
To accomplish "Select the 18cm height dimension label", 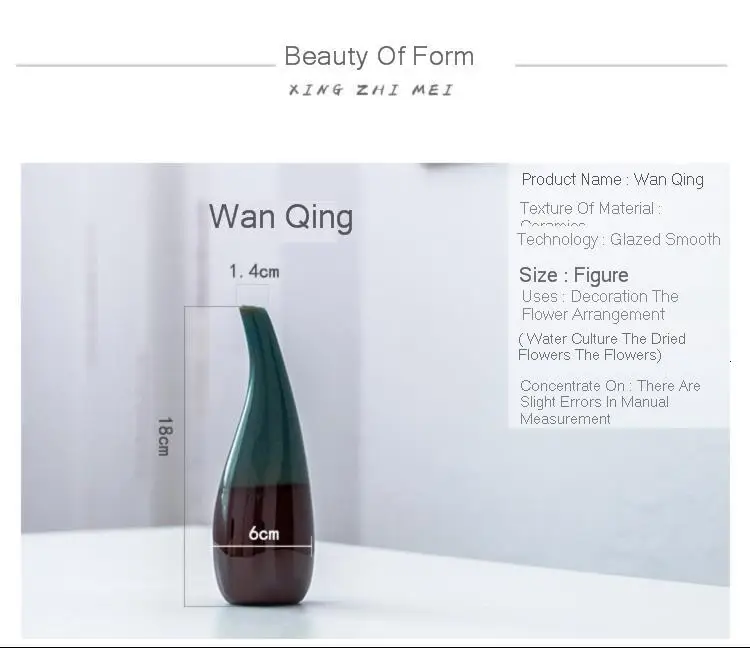I will coord(164,436).
